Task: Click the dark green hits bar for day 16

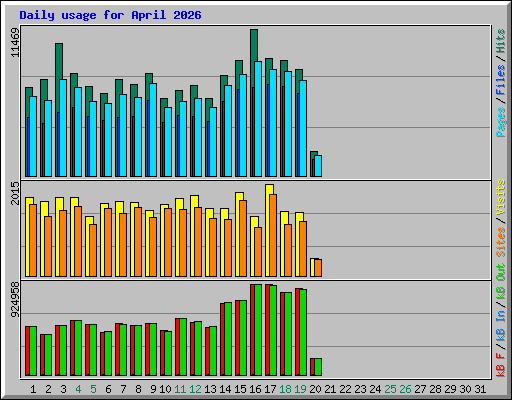Action: [x=254, y=45]
